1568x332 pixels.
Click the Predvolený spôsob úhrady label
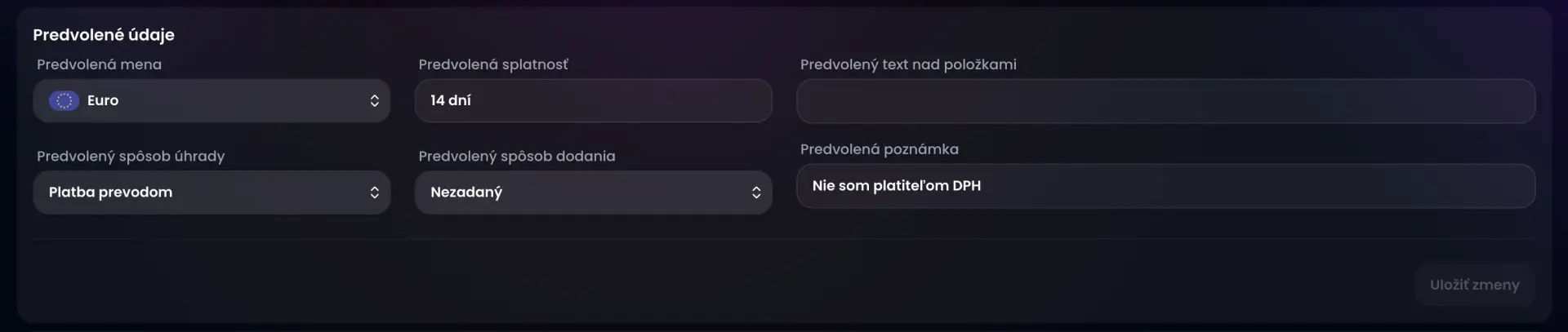[x=131, y=156]
